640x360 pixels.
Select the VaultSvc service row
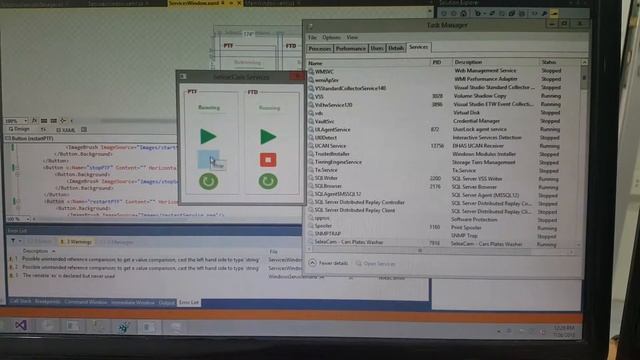(x=443, y=121)
